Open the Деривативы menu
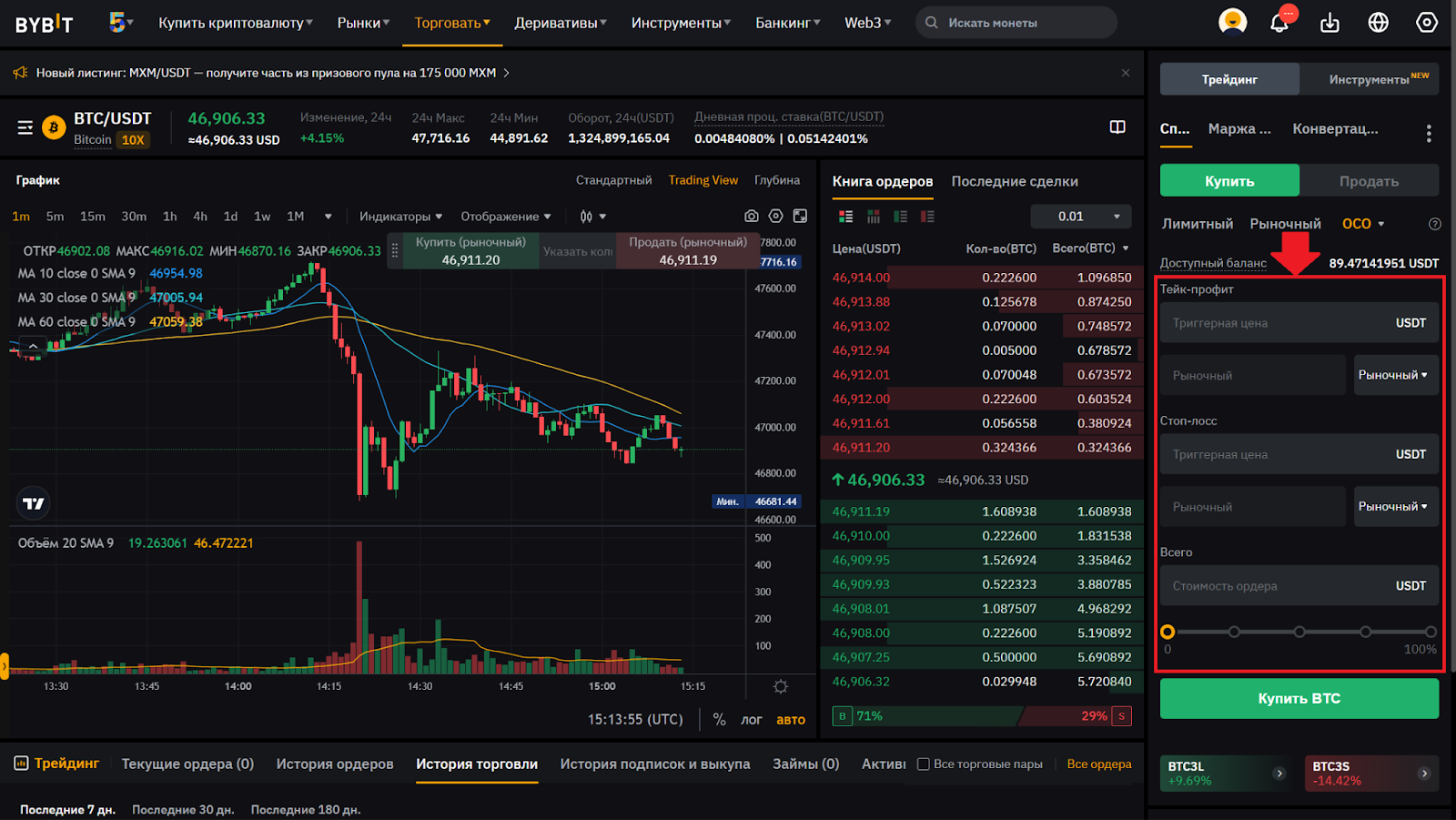The height and width of the screenshot is (820, 1456). [561, 23]
